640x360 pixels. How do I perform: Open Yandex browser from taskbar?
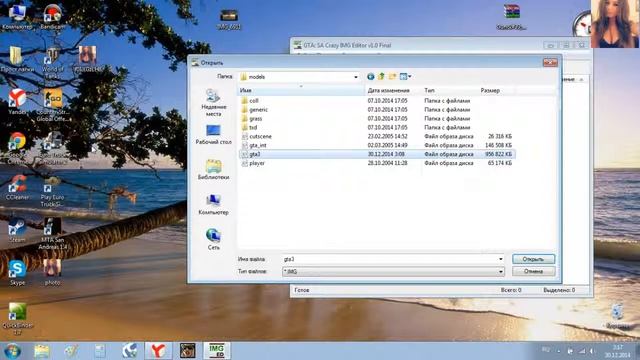click(158, 351)
